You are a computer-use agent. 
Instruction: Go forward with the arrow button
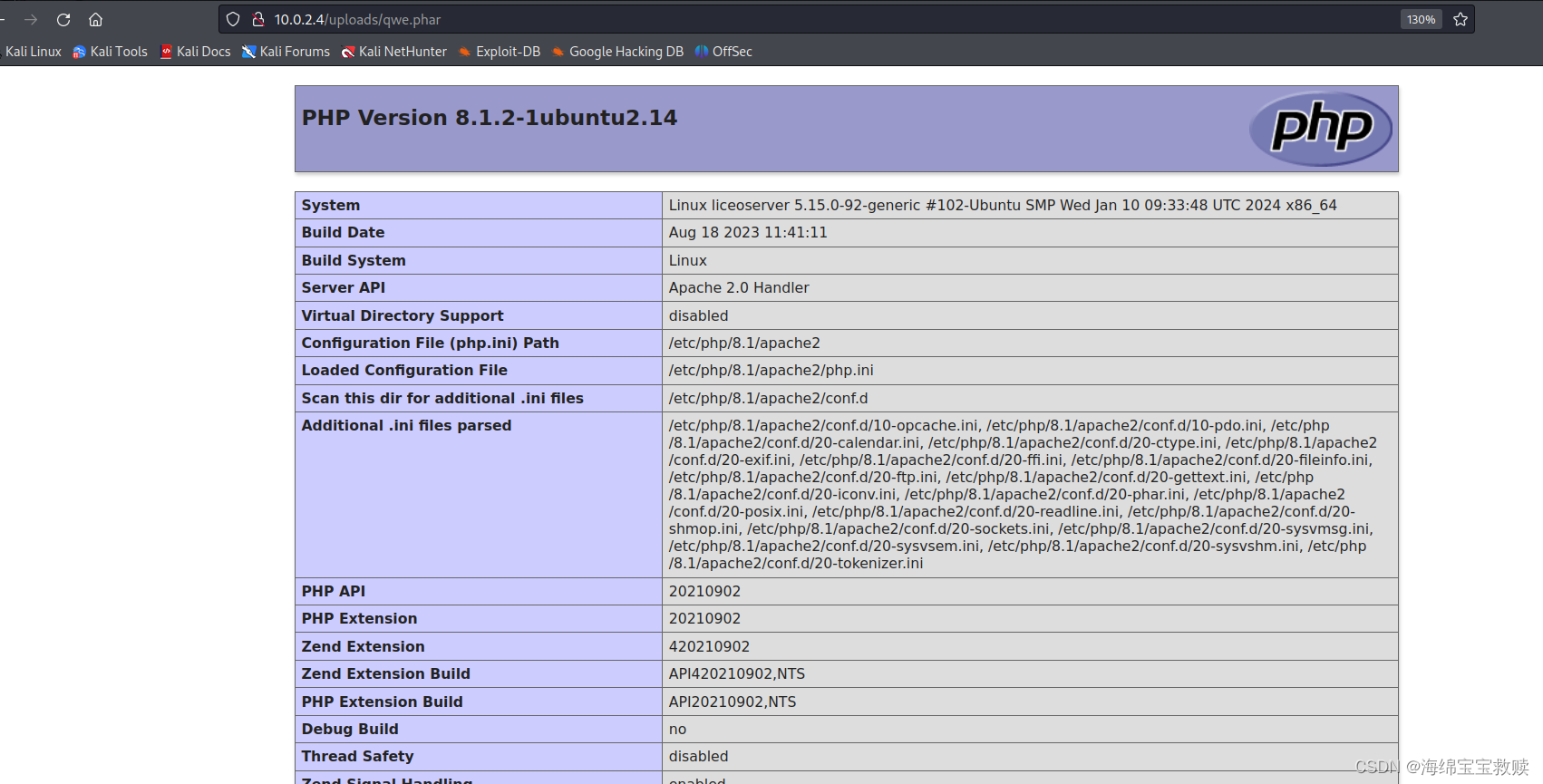(x=31, y=19)
